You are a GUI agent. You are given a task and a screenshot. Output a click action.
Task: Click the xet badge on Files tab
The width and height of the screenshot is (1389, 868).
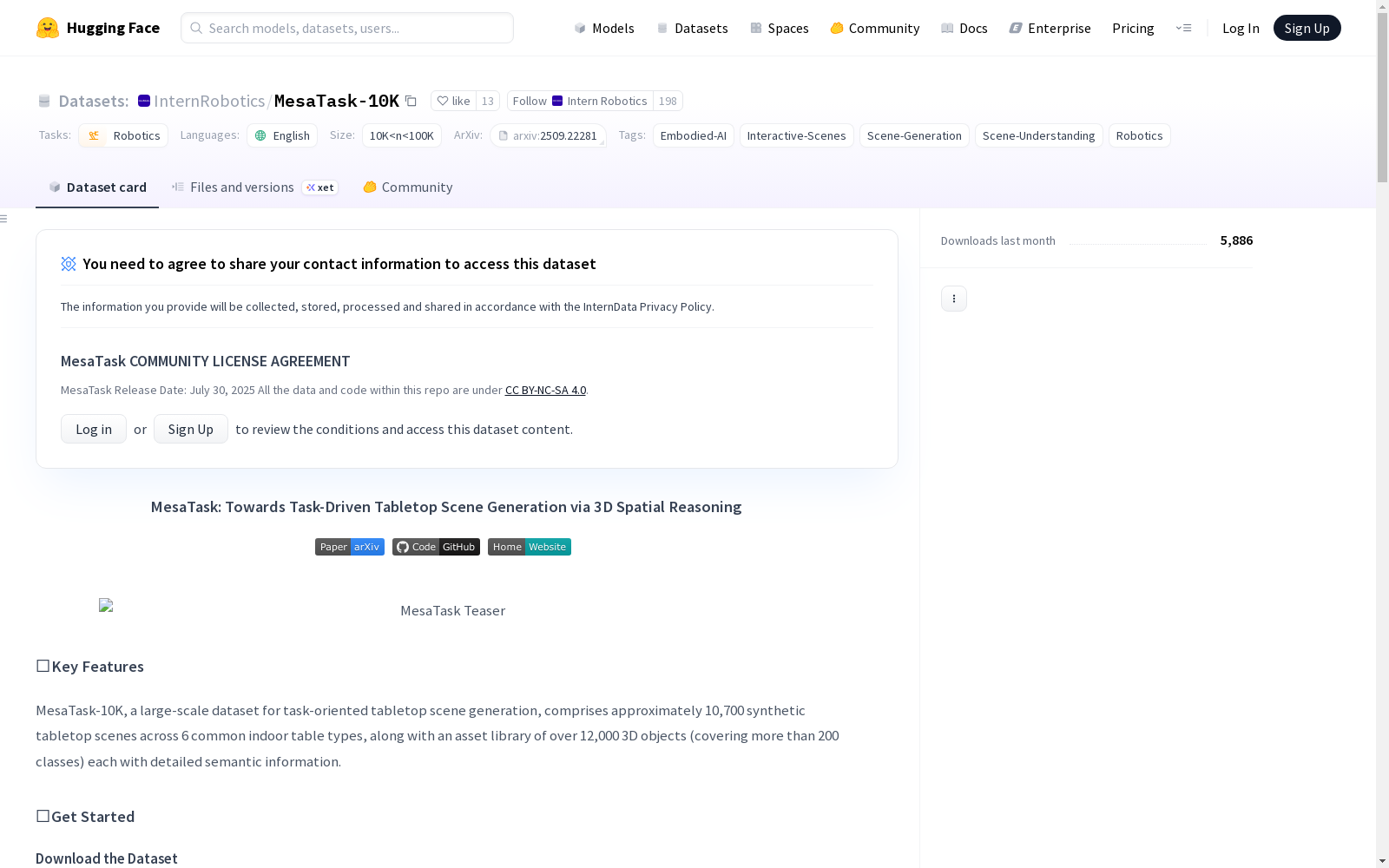pos(320,187)
